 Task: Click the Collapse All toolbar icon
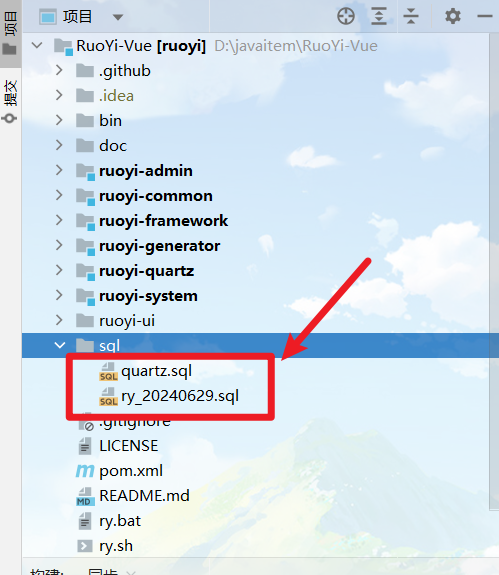point(411,17)
